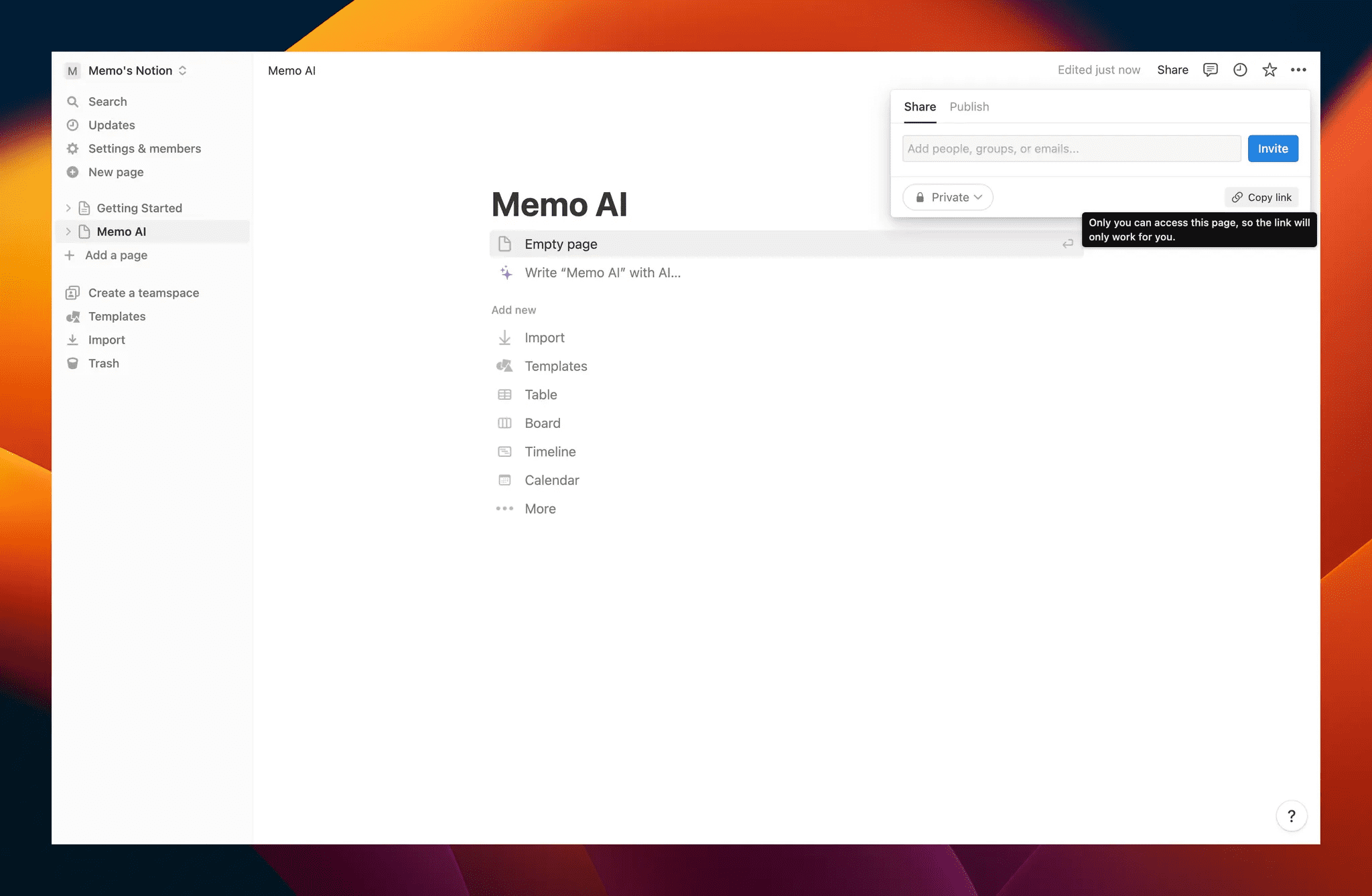Click the sidebar Import download icon
1372x896 pixels.
pos(72,340)
